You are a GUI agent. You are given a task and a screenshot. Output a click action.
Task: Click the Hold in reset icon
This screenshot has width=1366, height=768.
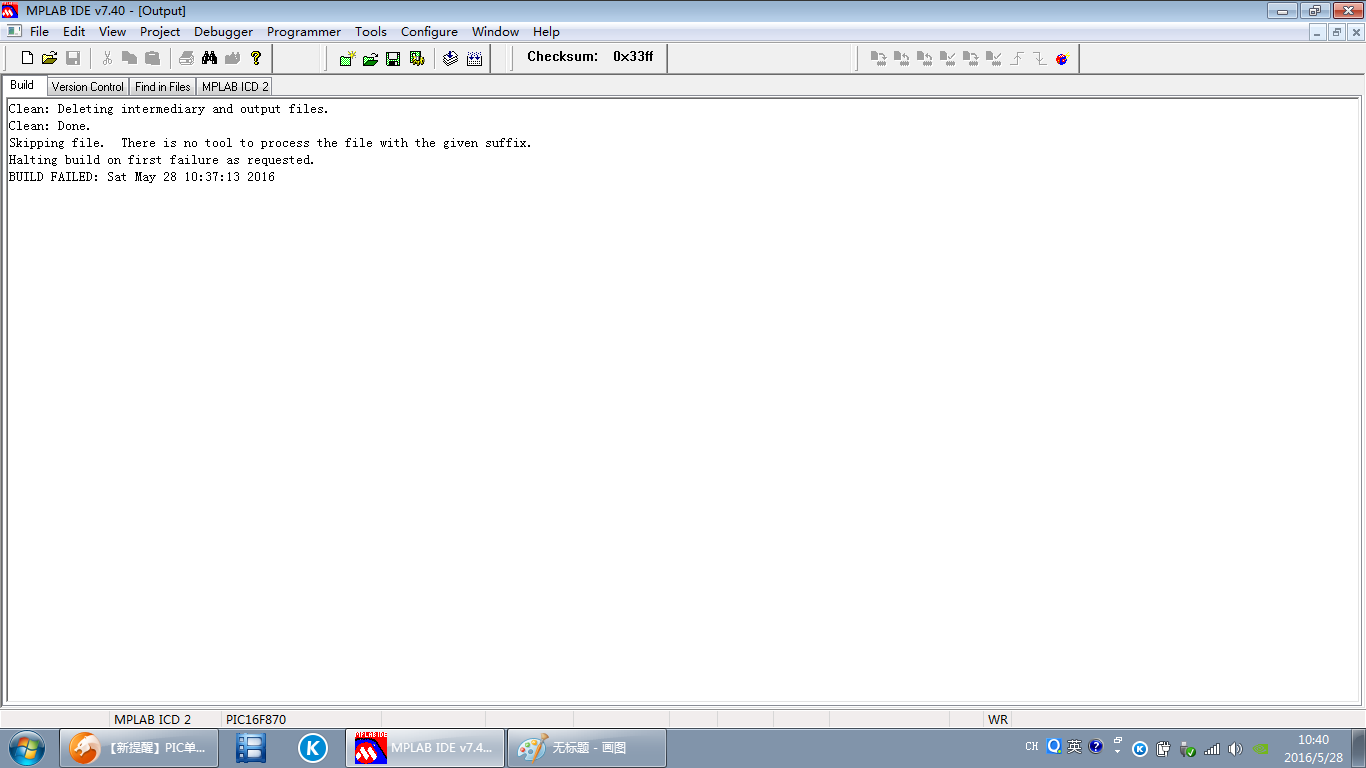[1039, 58]
